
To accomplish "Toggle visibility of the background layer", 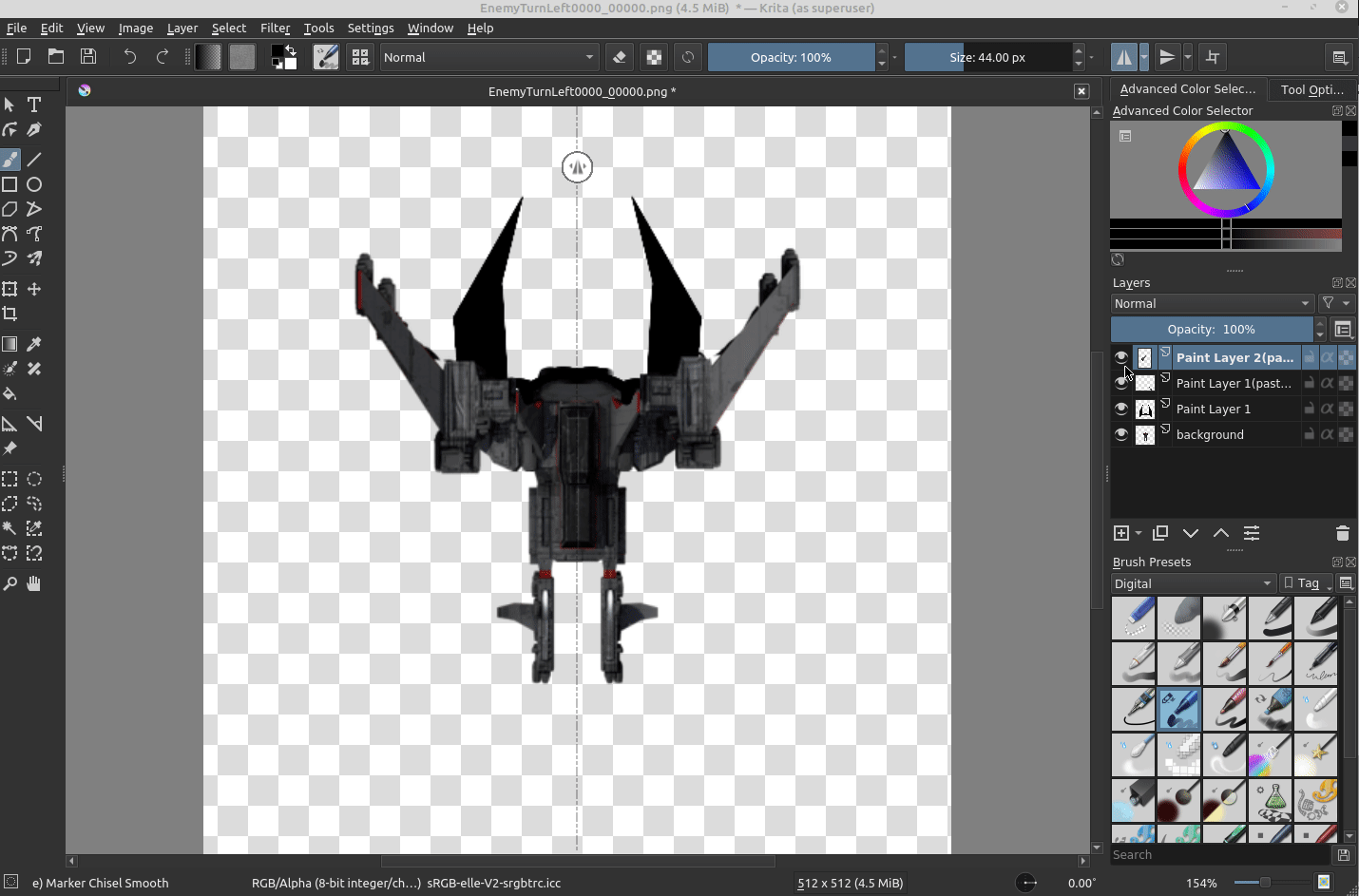I will pyautogui.click(x=1121, y=434).
